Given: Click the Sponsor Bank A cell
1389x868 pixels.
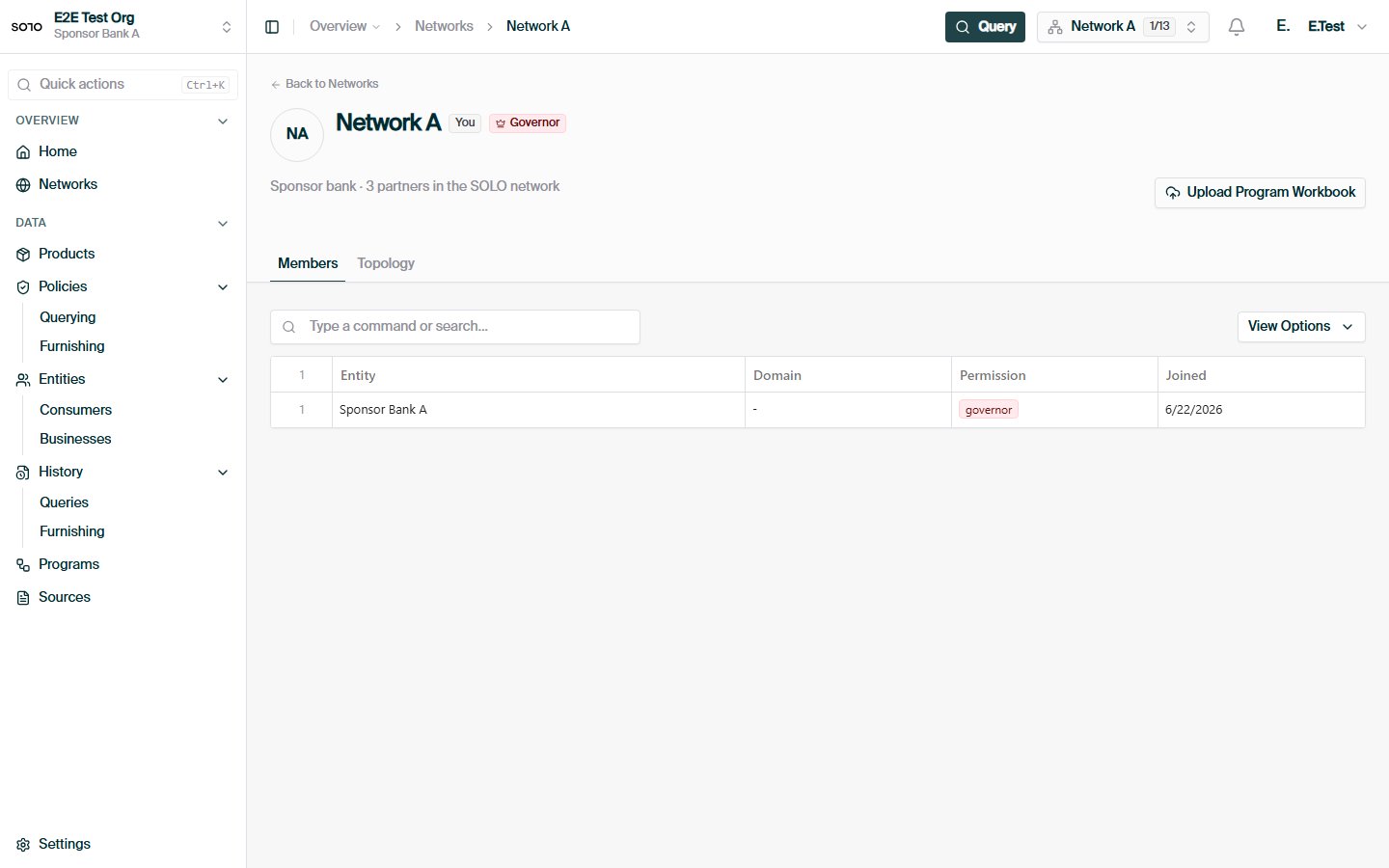Looking at the screenshot, I should click(x=538, y=410).
